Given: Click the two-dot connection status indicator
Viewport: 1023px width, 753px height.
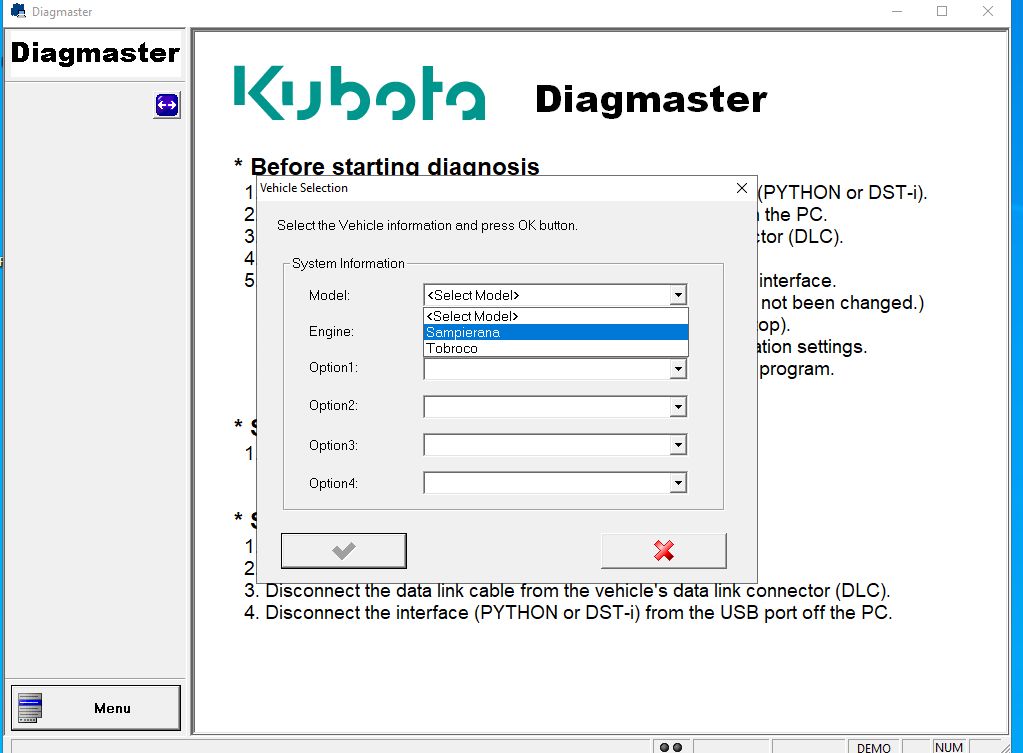Looking at the screenshot, I should [x=671, y=747].
